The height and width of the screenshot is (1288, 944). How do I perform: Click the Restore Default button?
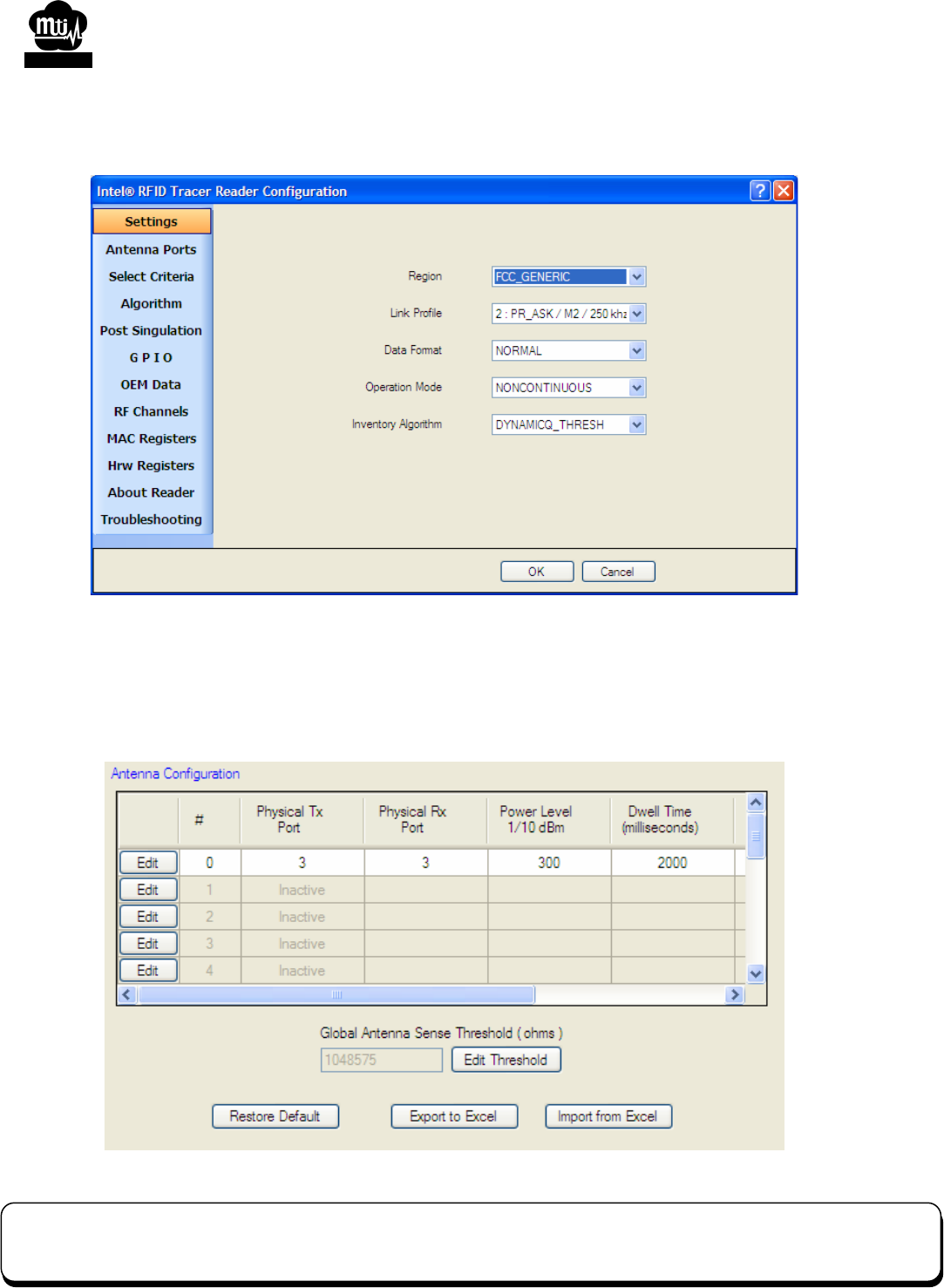click(275, 1116)
